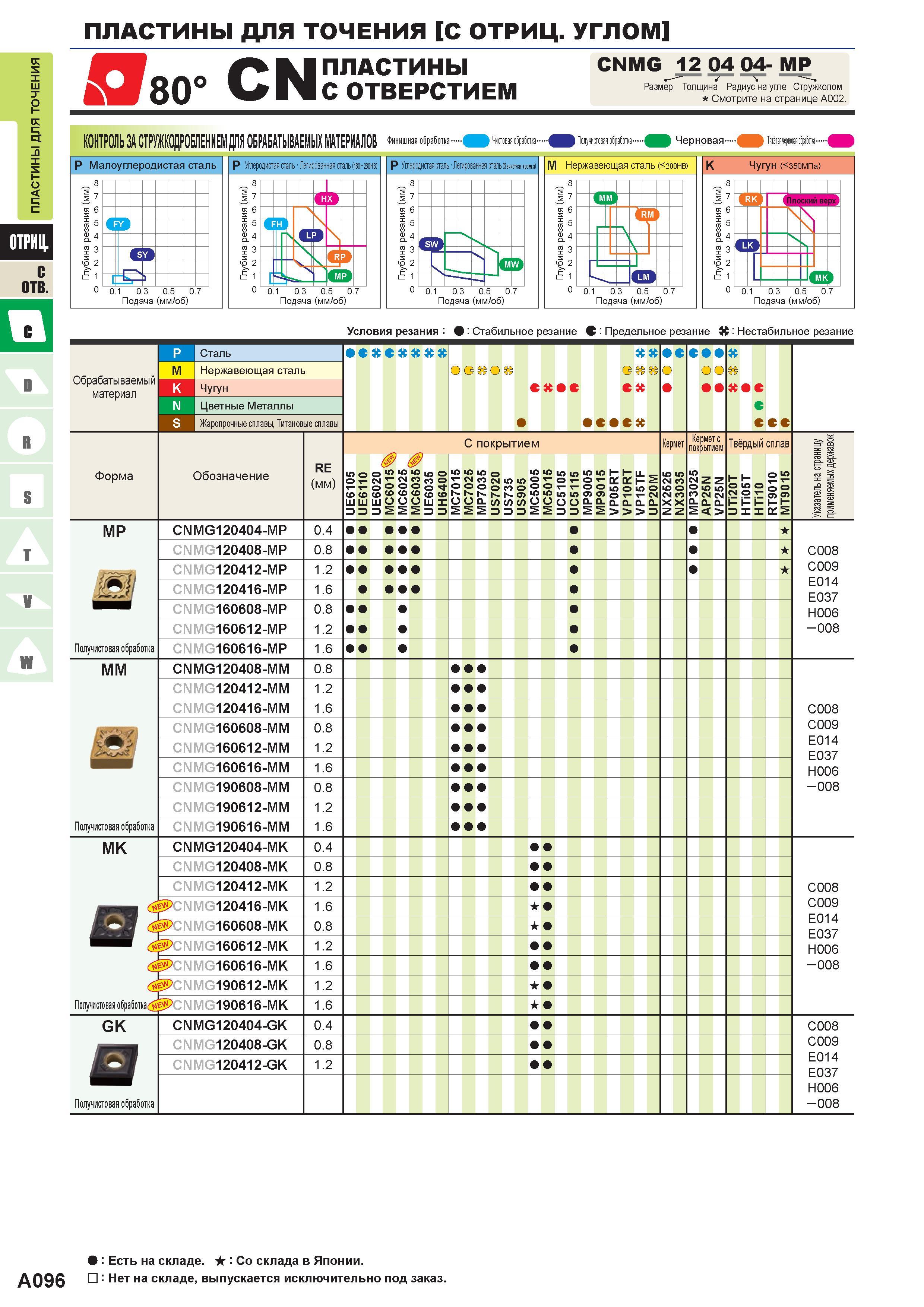The height and width of the screenshot is (1307, 924).
Task: Click the unstable cutting symbol in the conditions legend
Action: [x=724, y=331]
